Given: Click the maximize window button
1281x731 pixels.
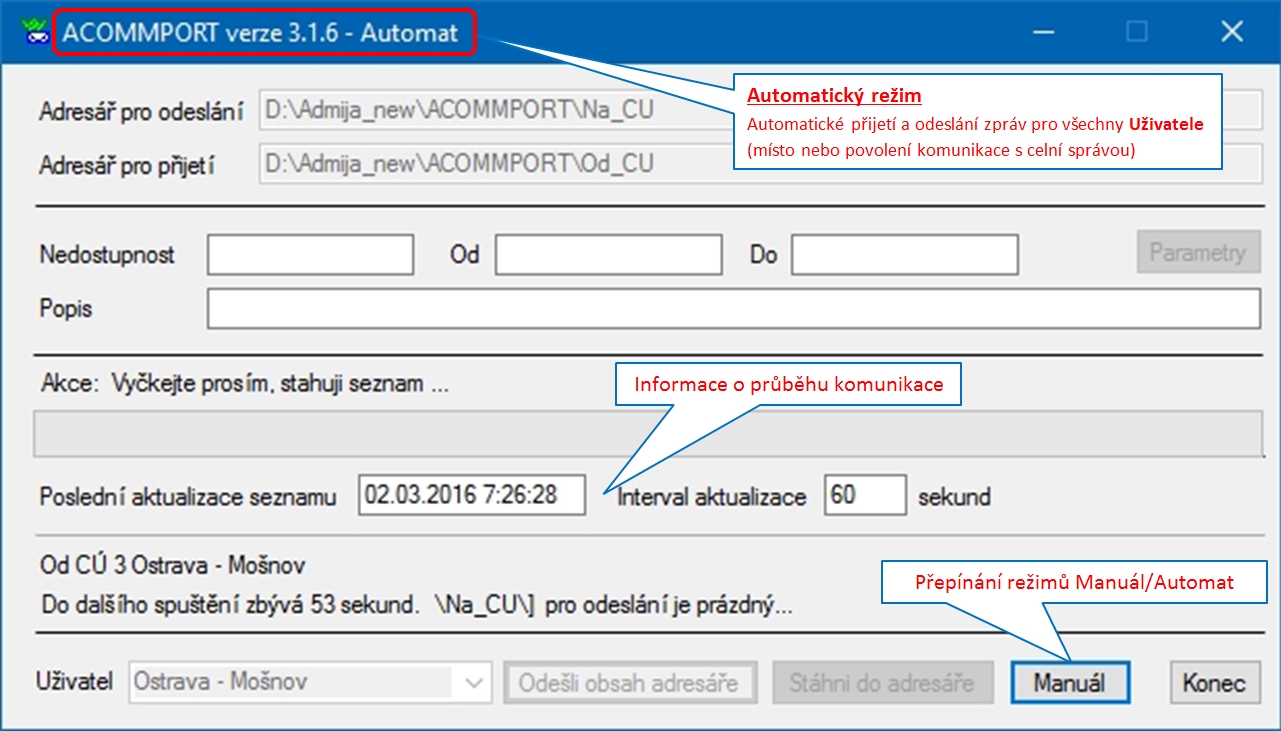Looking at the screenshot, I should tap(1137, 32).
